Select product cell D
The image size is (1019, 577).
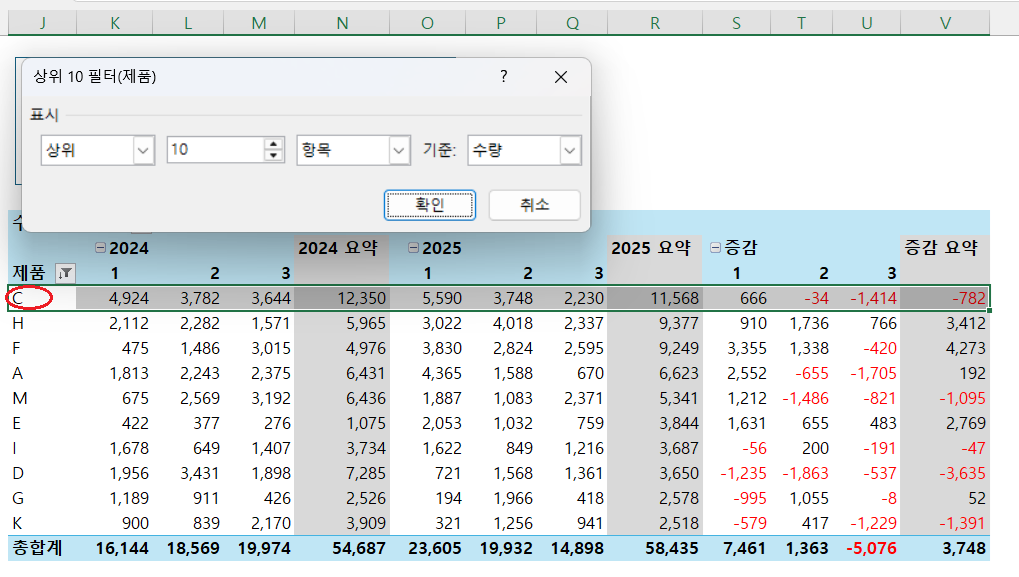(x=42, y=473)
